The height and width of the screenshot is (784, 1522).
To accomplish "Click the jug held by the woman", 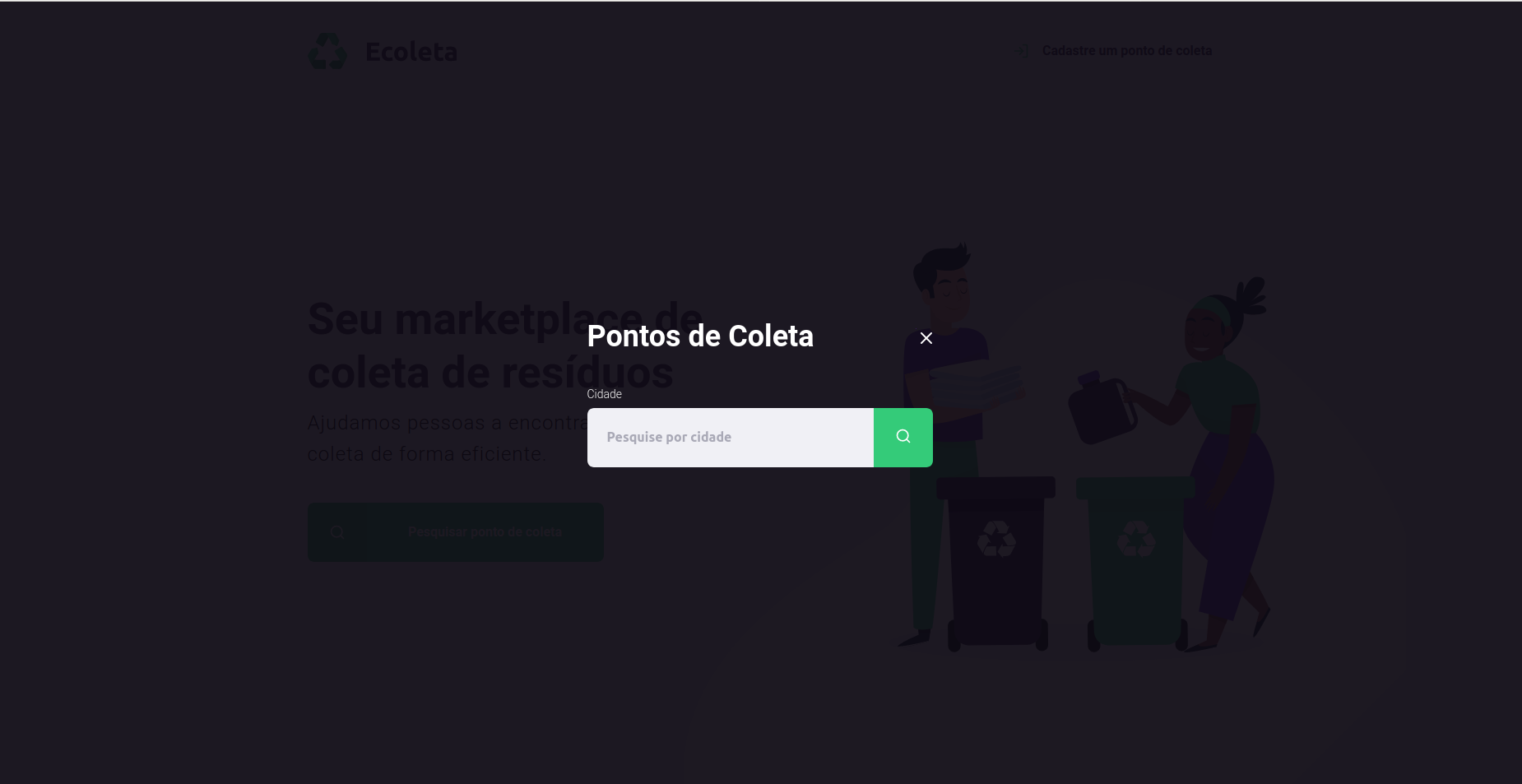I will coord(1102,408).
